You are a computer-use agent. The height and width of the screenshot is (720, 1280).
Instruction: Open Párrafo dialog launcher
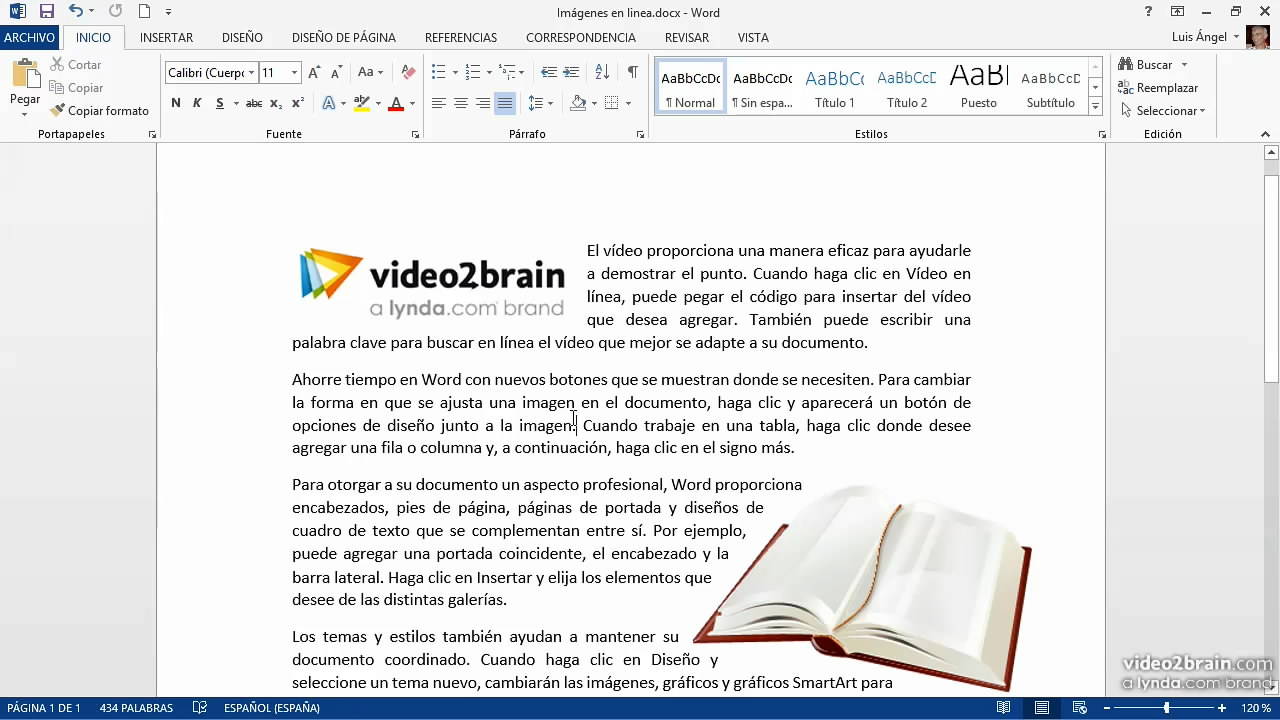coord(641,134)
